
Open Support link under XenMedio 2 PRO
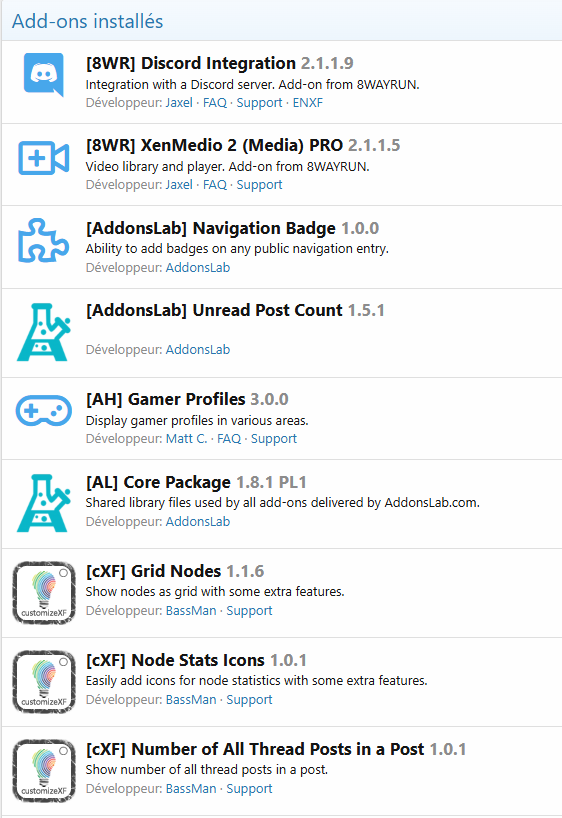pos(259,185)
